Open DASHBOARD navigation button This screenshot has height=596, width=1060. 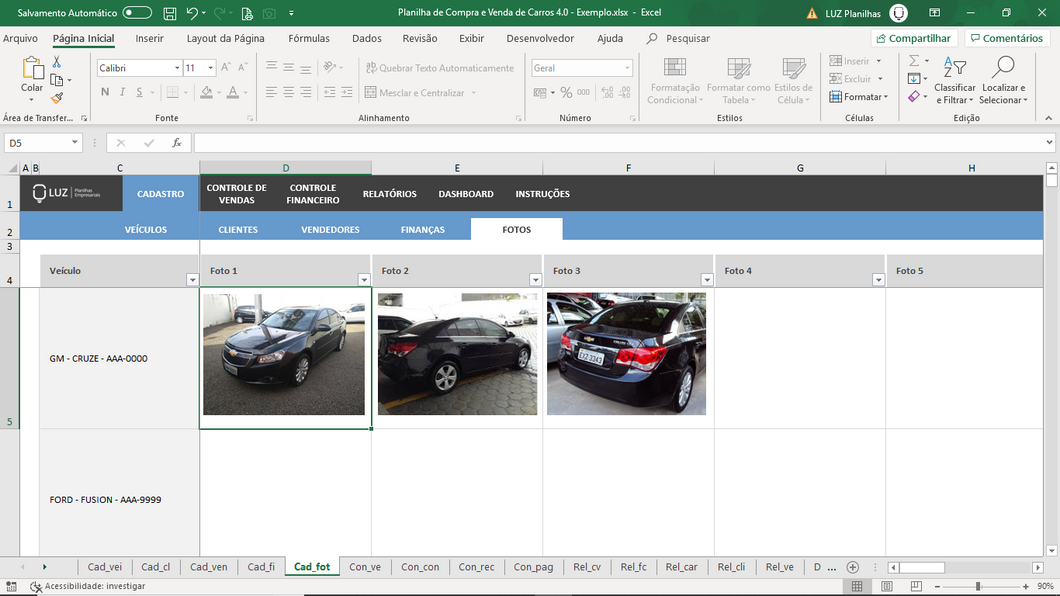point(466,194)
